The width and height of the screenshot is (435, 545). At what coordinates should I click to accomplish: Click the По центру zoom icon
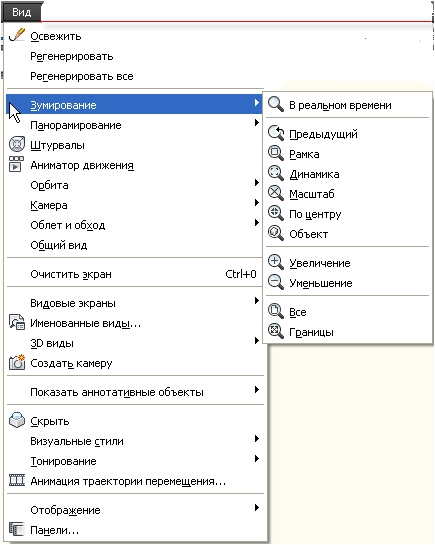276,213
